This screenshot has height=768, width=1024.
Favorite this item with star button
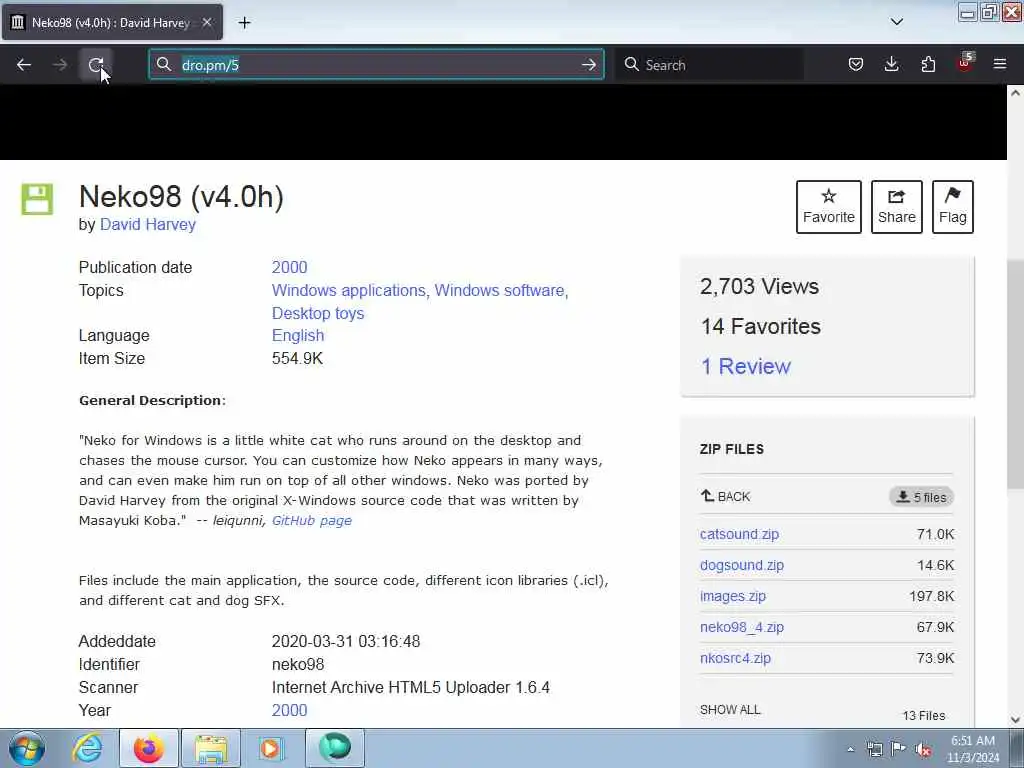(828, 206)
